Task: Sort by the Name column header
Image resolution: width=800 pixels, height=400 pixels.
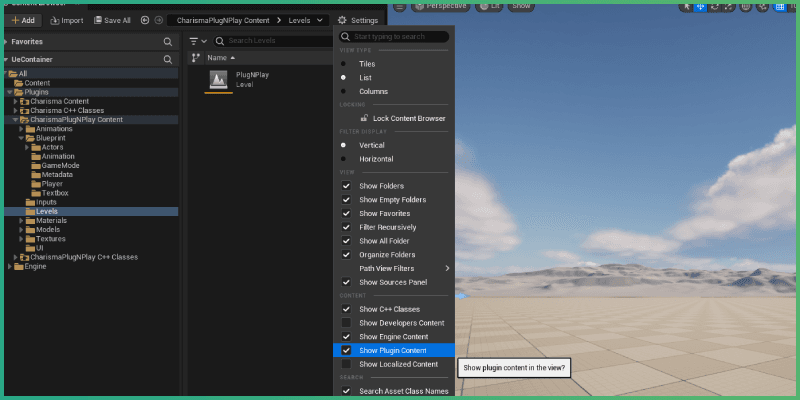Action: tap(221, 58)
